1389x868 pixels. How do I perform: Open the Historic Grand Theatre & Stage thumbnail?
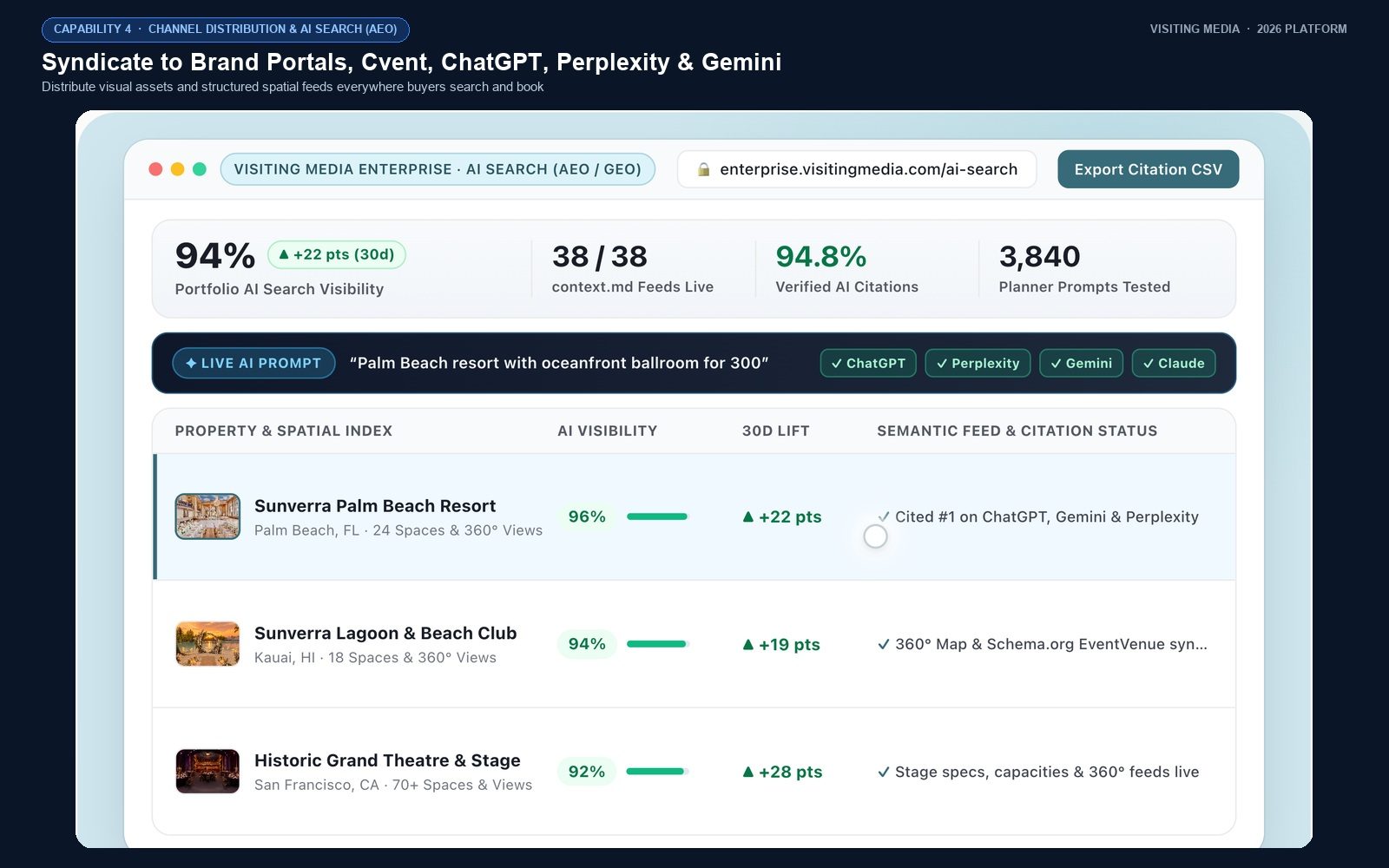pos(207,772)
